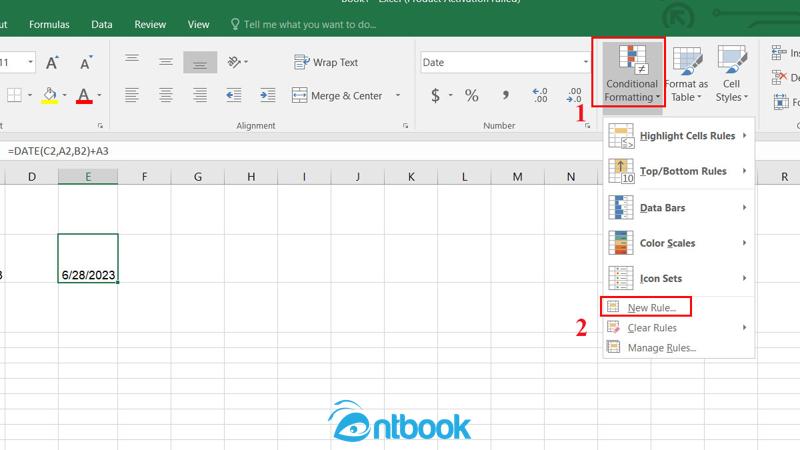Screen dimensions: 800x450
Task: Expand the dollar format dropdown arrow
Action: click(x=451, y=95)
